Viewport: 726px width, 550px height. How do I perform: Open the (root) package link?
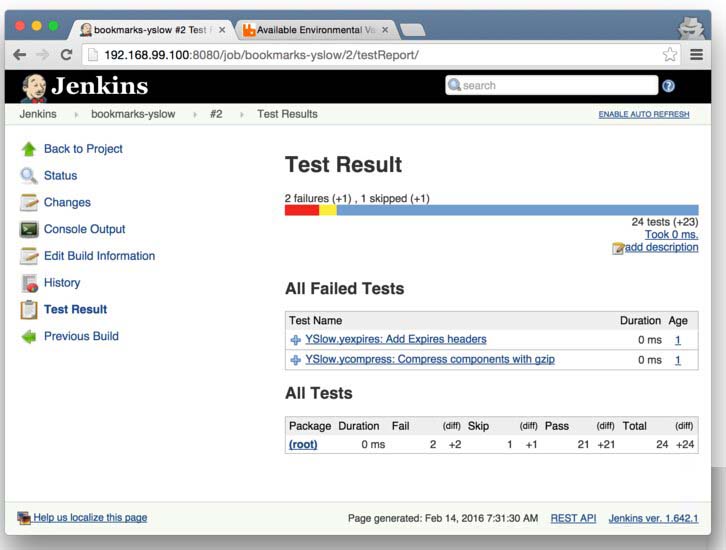[x=303, y=445]
